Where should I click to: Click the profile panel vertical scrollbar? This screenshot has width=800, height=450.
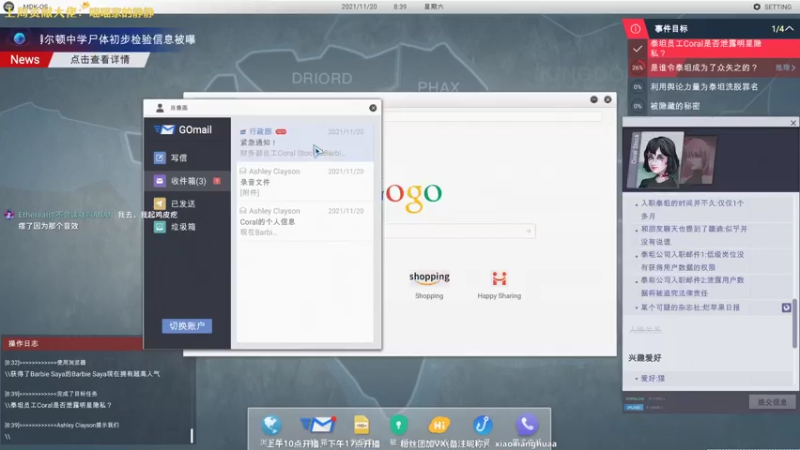pyautogui.click(x=794, y=322)
